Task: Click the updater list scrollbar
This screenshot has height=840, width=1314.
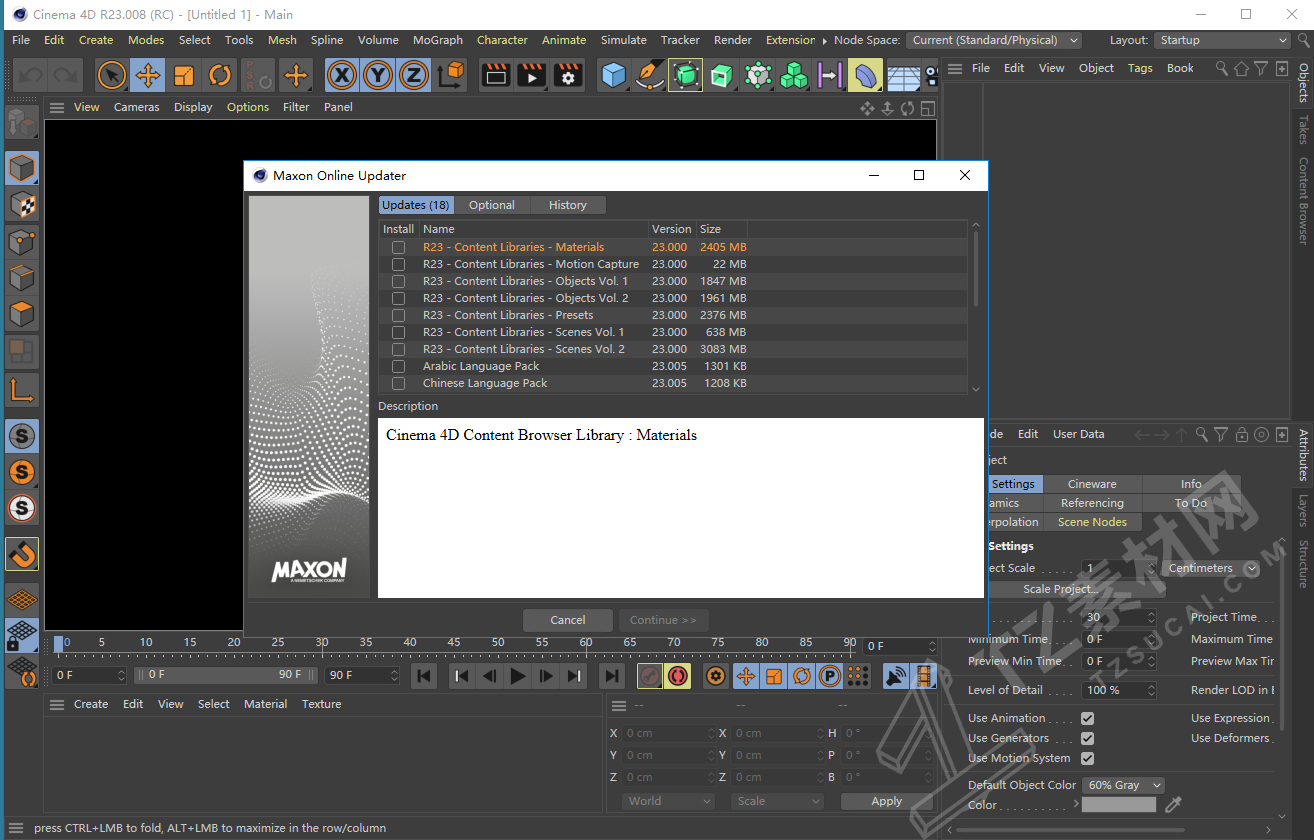Action: tap(976, 269)
